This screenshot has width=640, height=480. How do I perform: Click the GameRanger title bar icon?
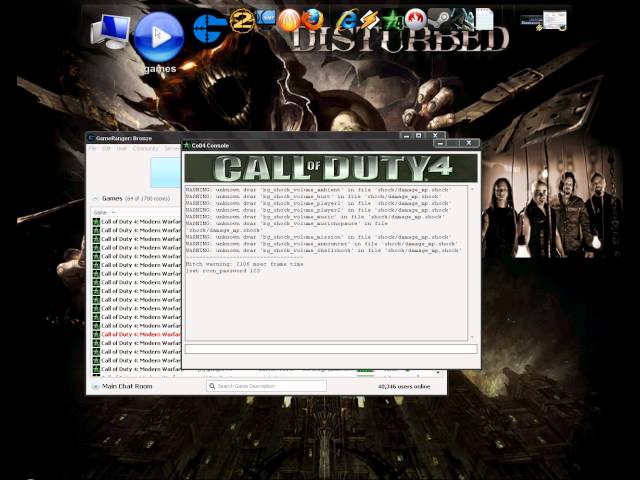point(91,138)
